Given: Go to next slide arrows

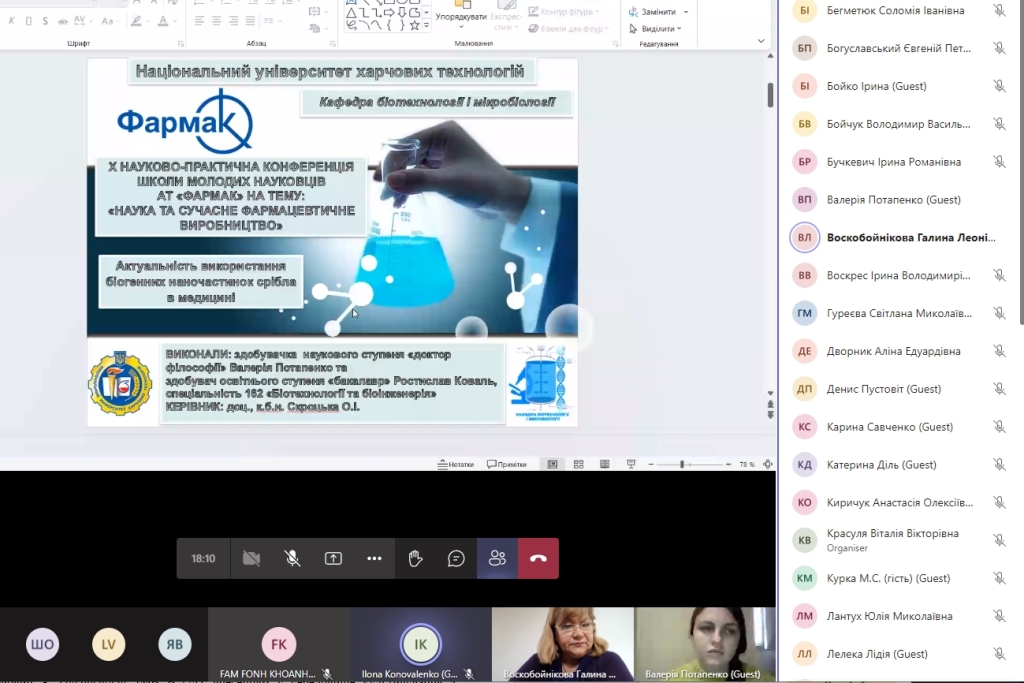Looking at the screenshot, I should coord(771,415).
